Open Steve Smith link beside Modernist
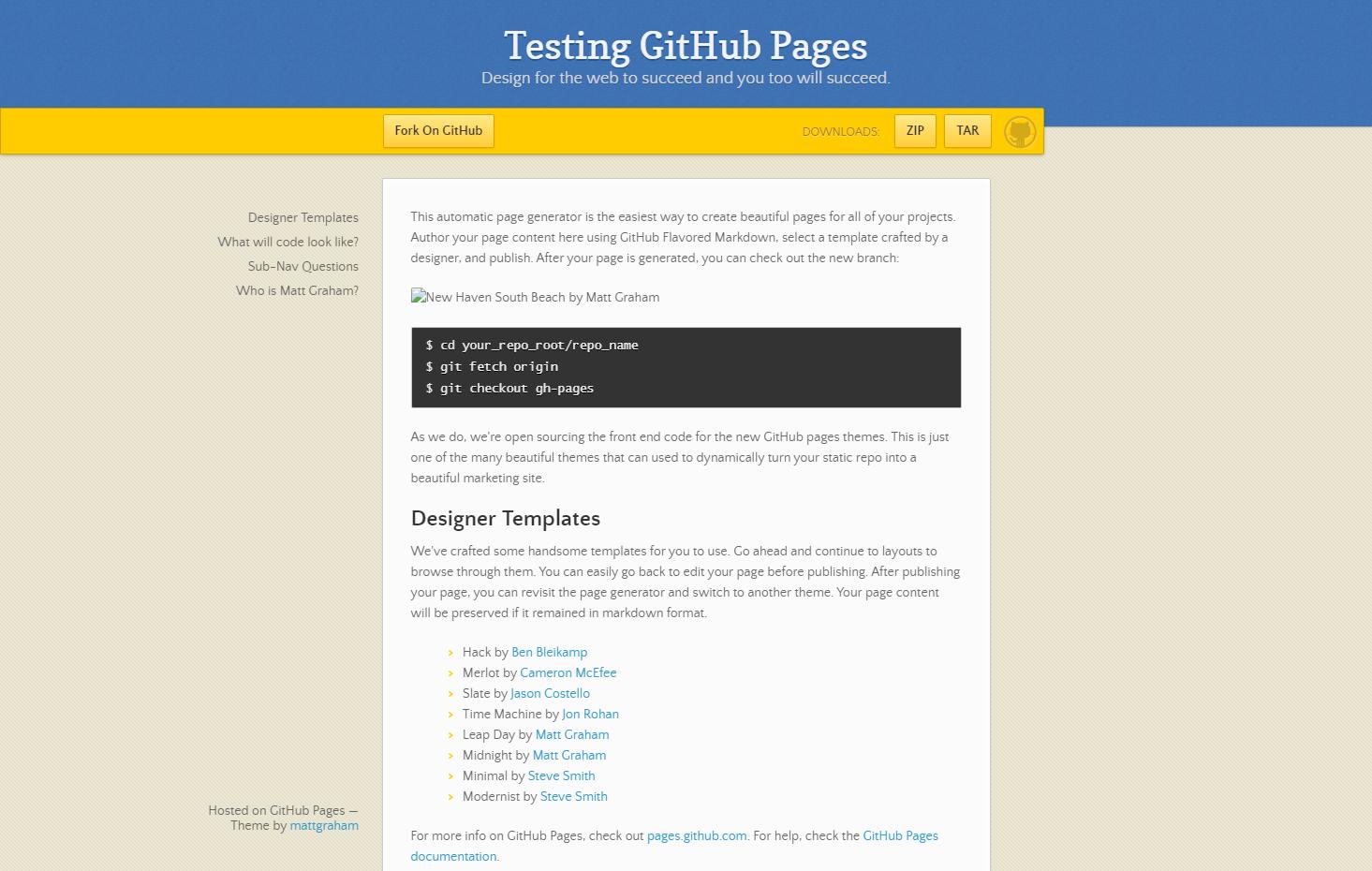Viewport: 1372px width, 871px height. click(x=573, y=796)
